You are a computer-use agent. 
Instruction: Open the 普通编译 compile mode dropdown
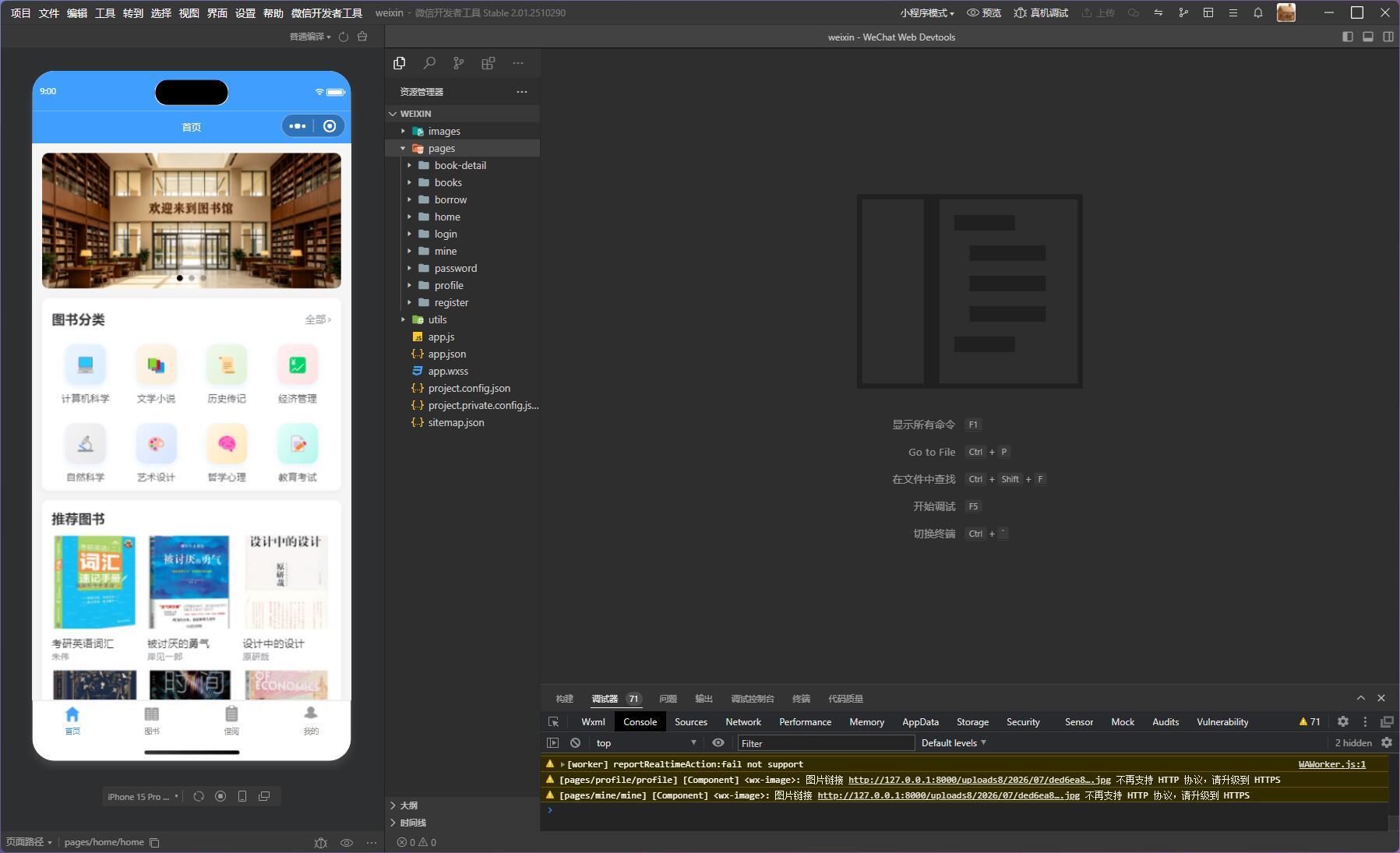[x=310, y=37]
